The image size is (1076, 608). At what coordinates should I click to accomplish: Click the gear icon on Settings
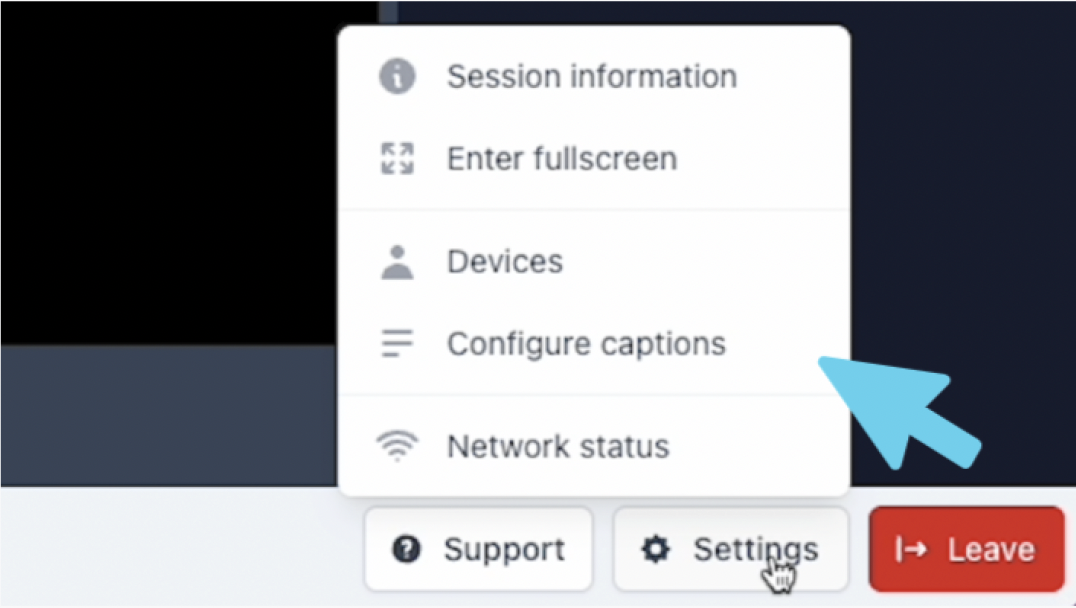click(x=655, y=549)
